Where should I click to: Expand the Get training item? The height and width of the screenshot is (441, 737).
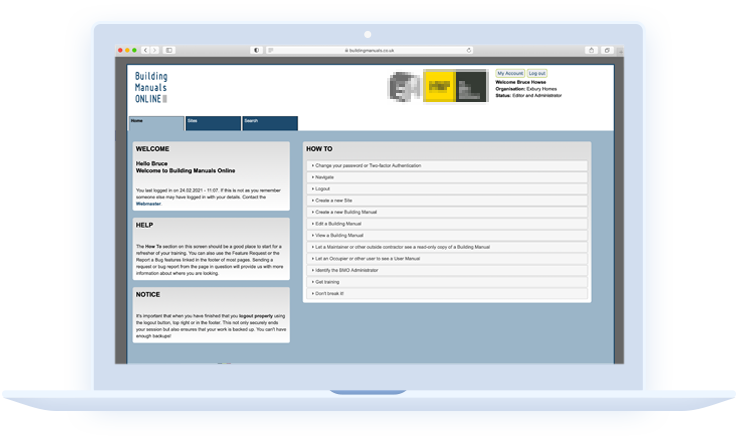click(x=447, y=282)
